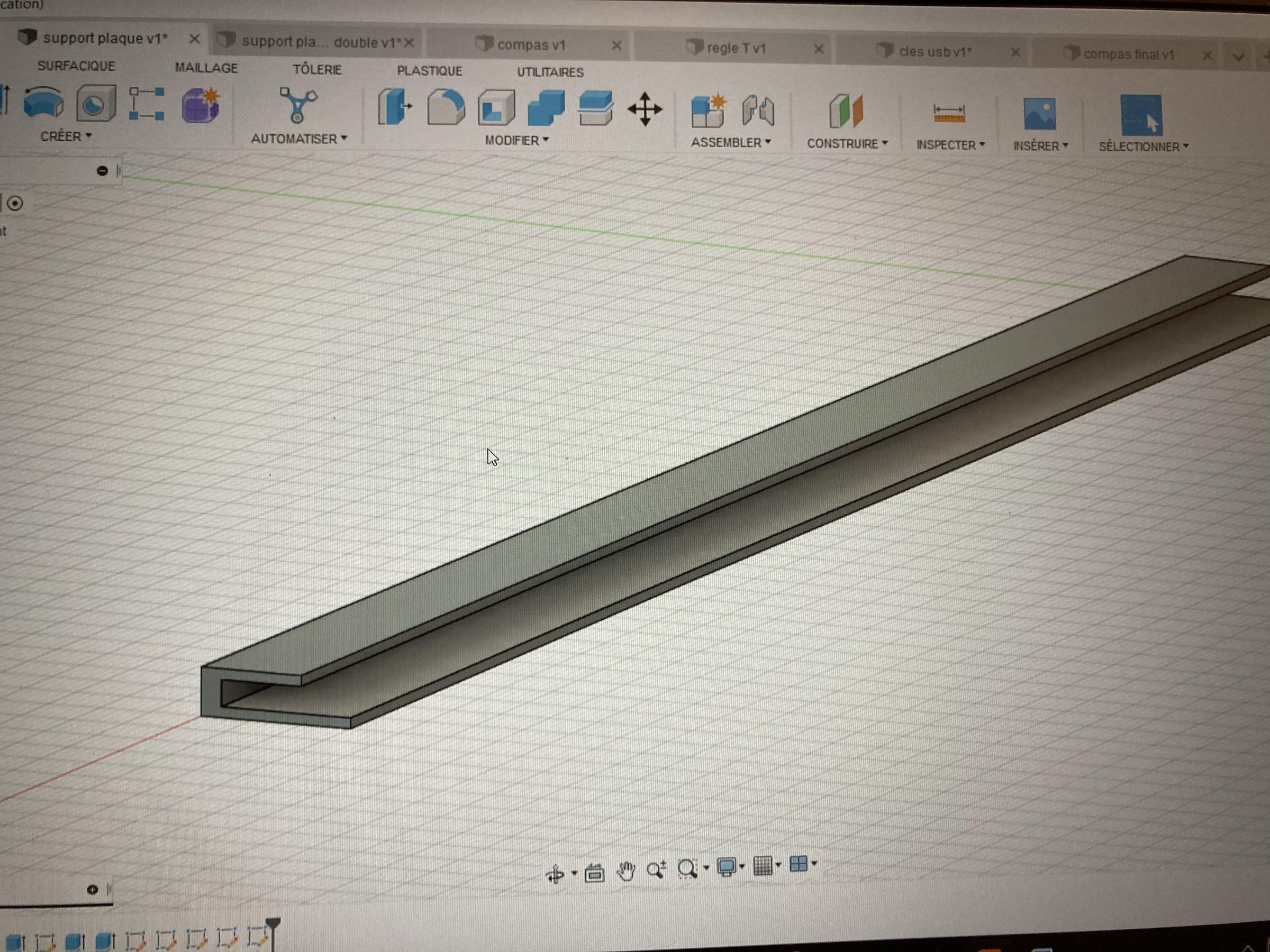Switch to the UTILITAIRES ribbon tab
This screenshot has width=1270, height=952.
[550, 72]
